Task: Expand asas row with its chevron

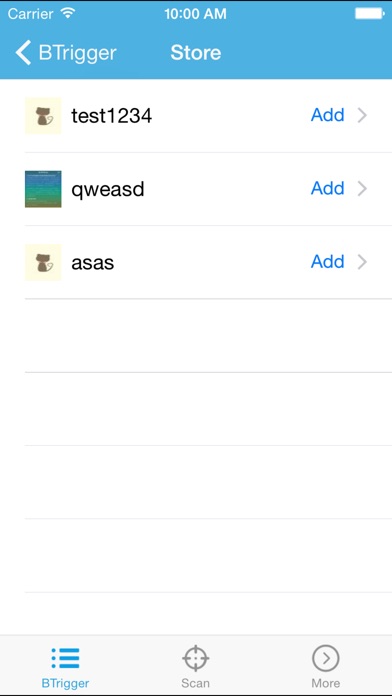Action: coord(363,262)
